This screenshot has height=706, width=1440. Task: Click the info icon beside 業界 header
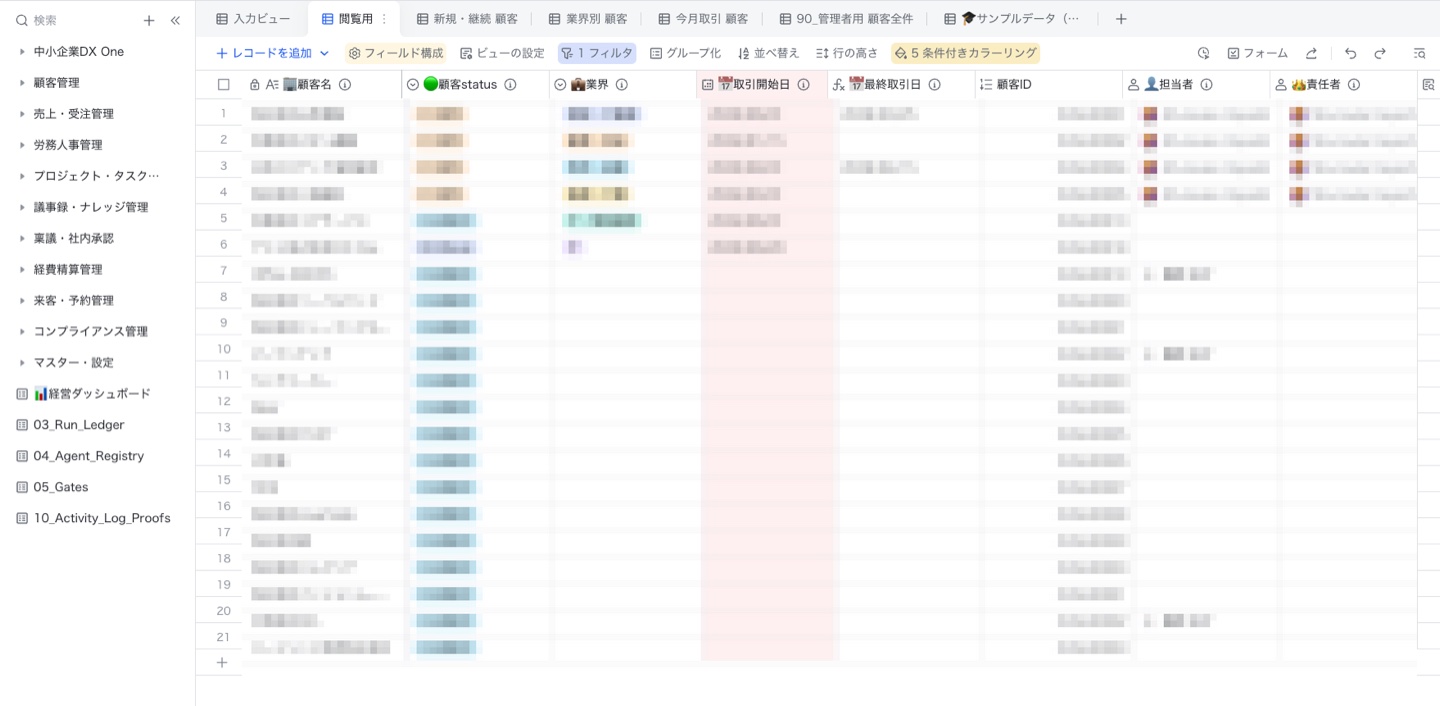(x=621, y=85)
